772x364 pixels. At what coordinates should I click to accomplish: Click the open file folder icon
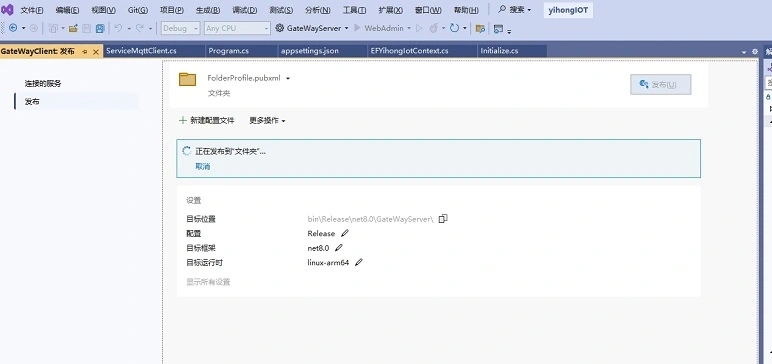(x=73, y=28)
